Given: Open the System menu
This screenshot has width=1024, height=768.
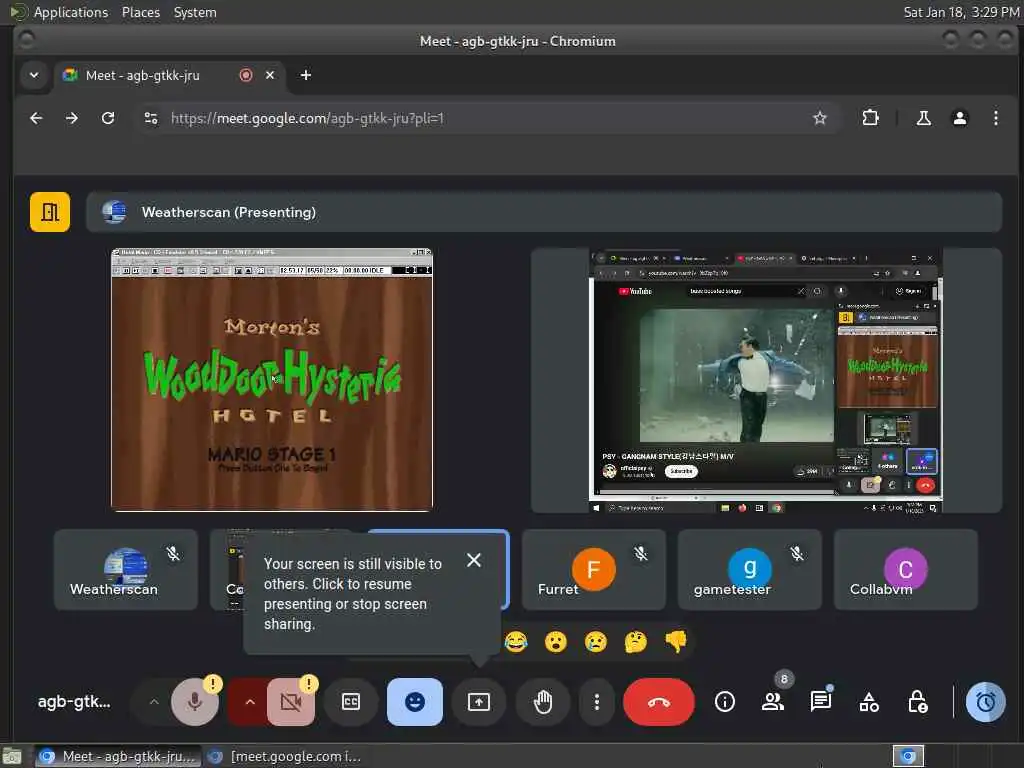Looking at the screenshot, I should pyautogui.click(x=195, y=12).
